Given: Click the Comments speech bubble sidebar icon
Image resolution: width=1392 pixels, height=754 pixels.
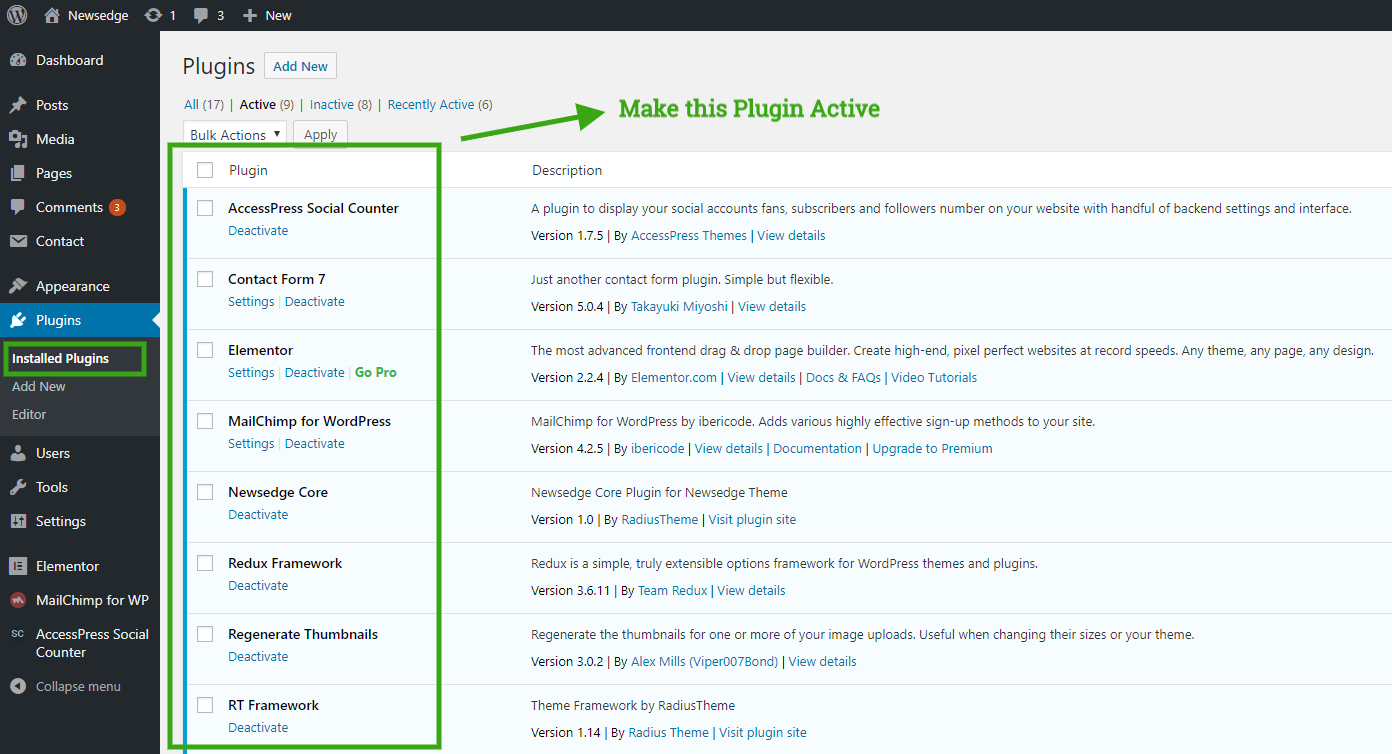Looking at the screenshot, I should (18, 207).
